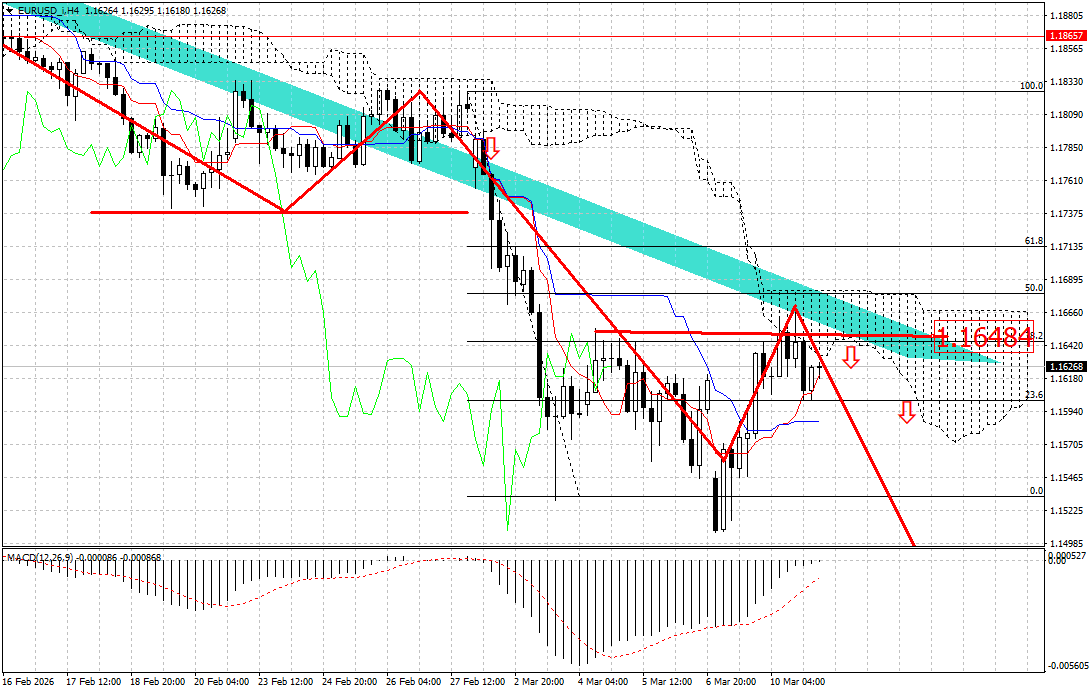The width and height of the screenshot is (1090, 693).
Task: Click the 24 Feb 20:00 time label
Action: click(349, 682)
